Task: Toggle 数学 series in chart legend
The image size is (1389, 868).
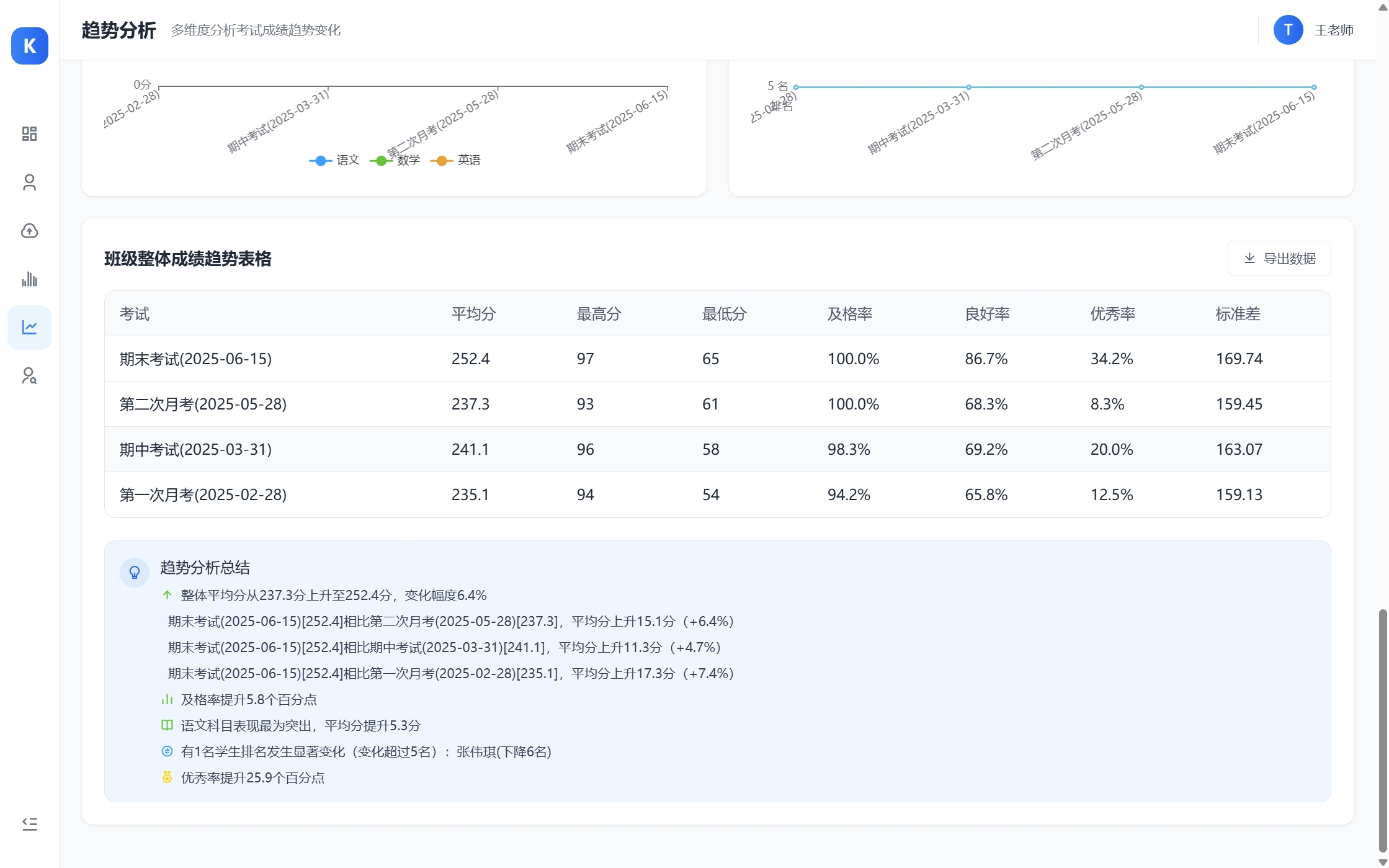Action: pos(396,160)
